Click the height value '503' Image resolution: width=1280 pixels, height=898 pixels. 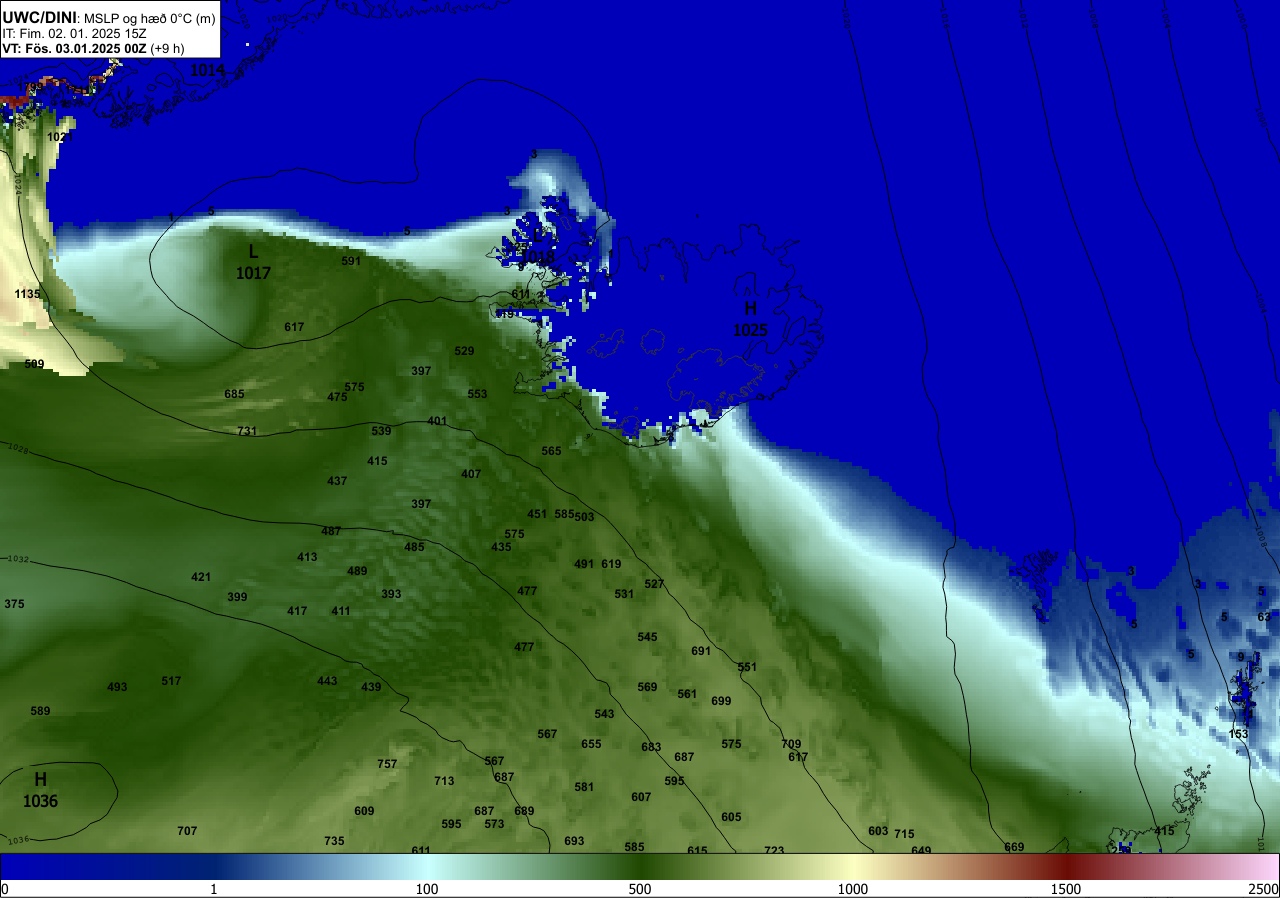pyautogui.click(x=584, y=517)
